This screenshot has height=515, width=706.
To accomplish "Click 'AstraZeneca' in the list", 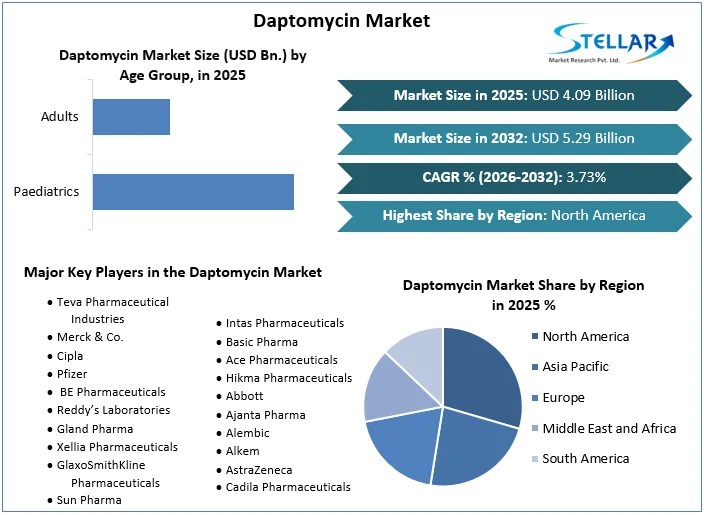I will click(259, 470).
